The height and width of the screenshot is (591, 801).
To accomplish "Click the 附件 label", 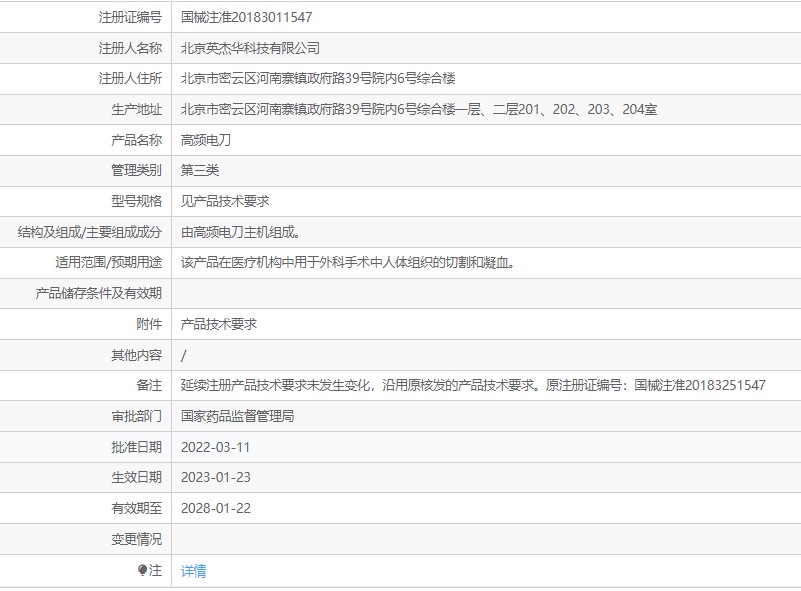I will (149, 324).
